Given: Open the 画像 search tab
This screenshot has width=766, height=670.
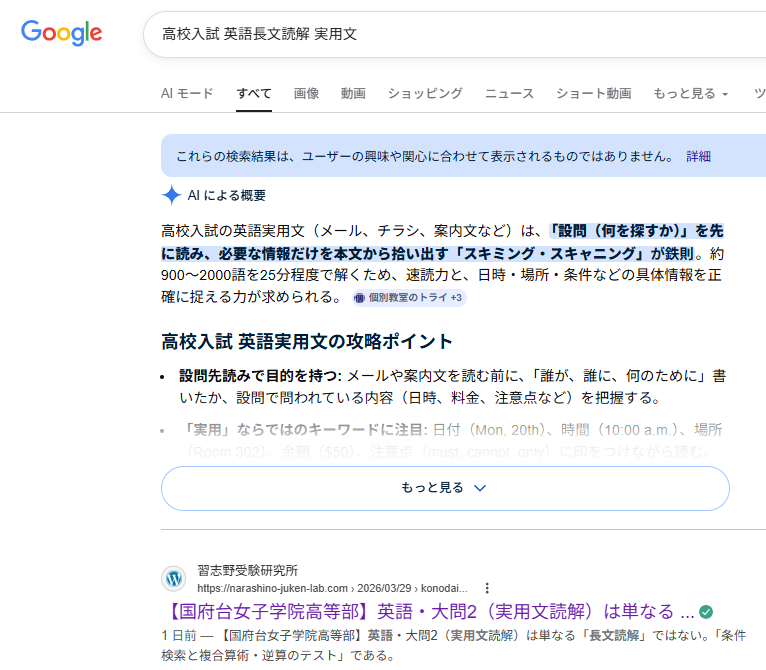Looking at the screenshot, I should click(x=306, y=94).
